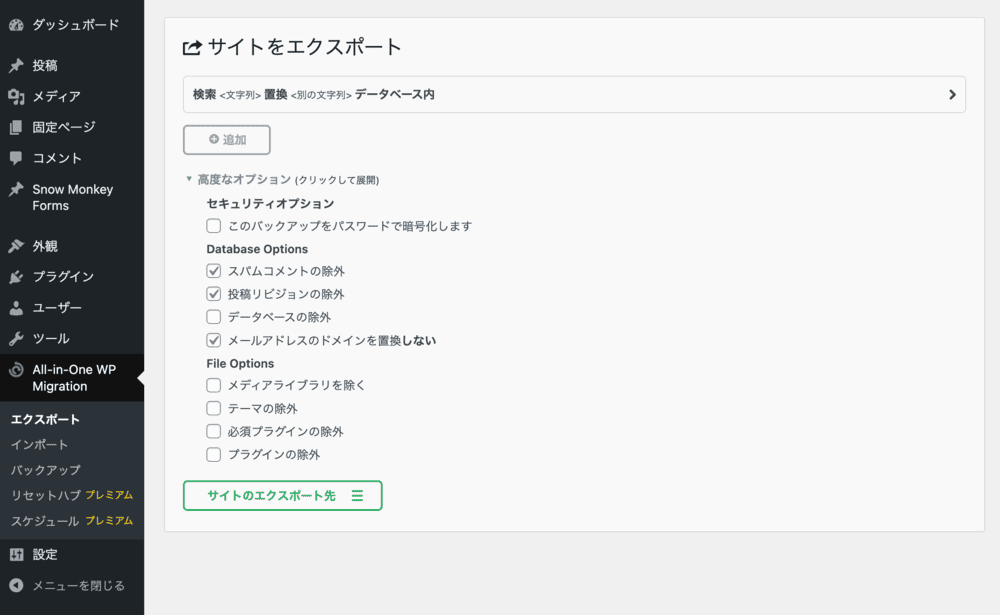Click the サイトのエクスポート先 button
This screenshot has height=615, width=1000.
[283, 495]
